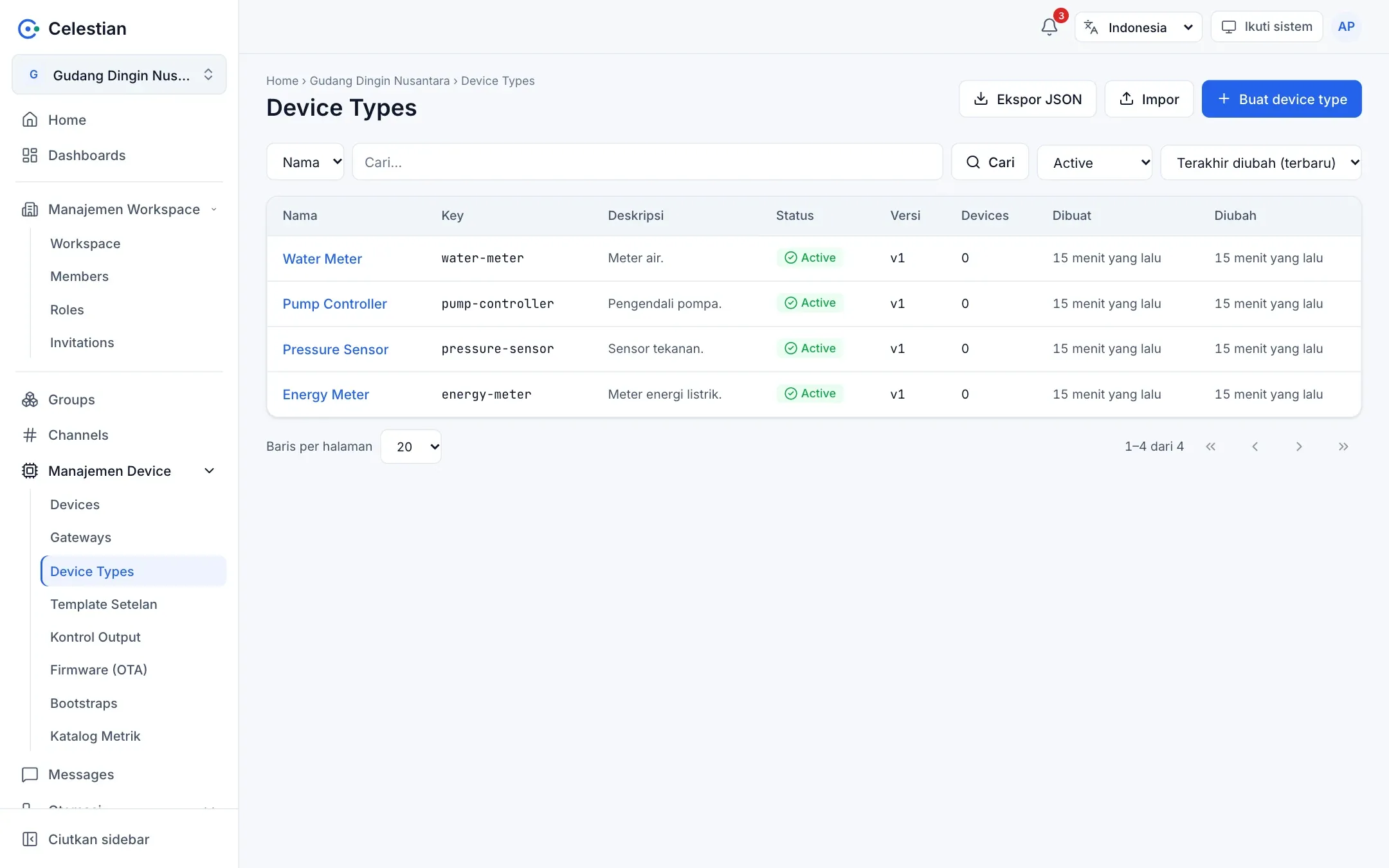Click the Cari search button
1389x868 pixels.
tap(990, 162)
